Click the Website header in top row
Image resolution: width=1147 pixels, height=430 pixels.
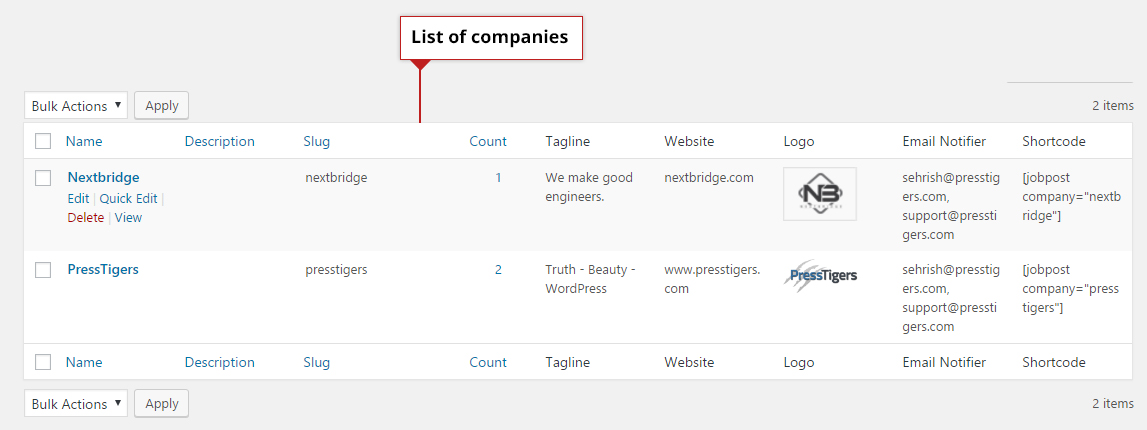click(689, 141)
